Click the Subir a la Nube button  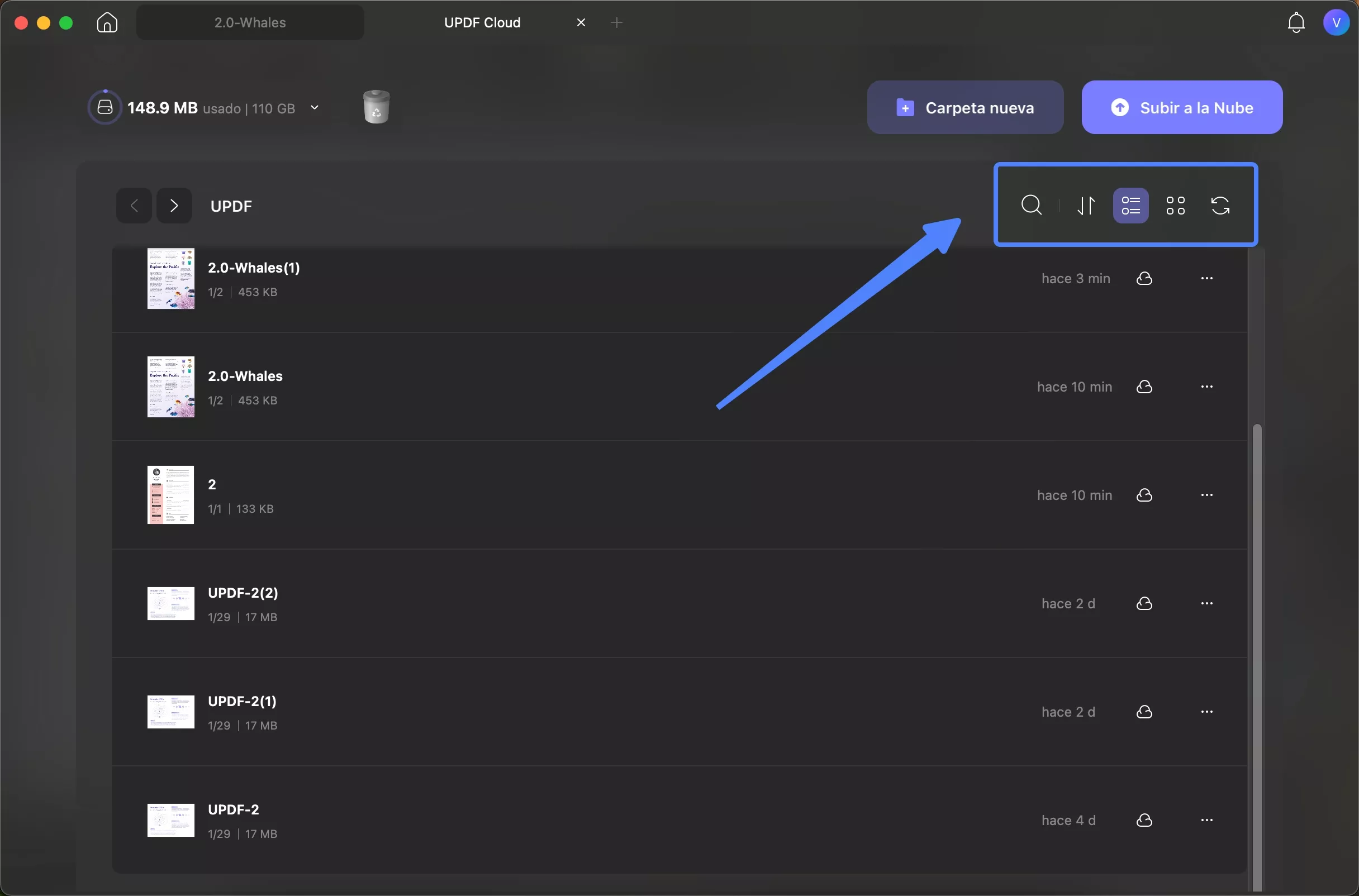(1182, 107)
